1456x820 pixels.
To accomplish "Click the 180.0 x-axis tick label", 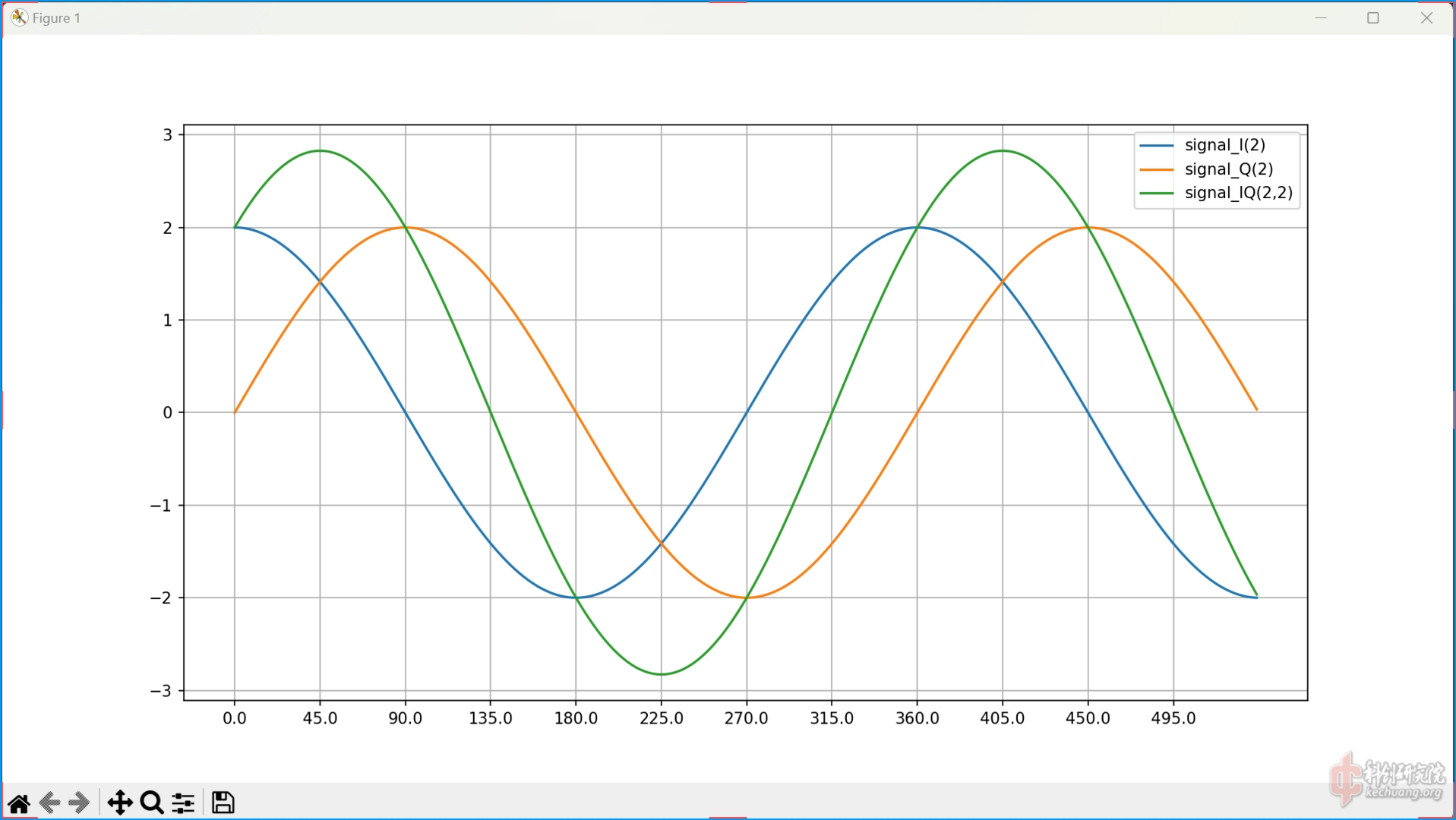I will (x=576, y=718).
